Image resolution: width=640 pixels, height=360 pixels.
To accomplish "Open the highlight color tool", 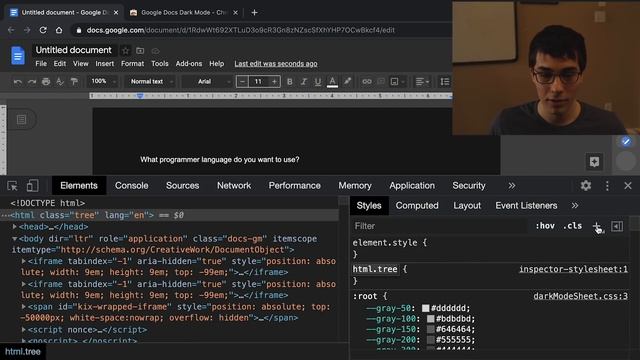I will click(347, 82).
